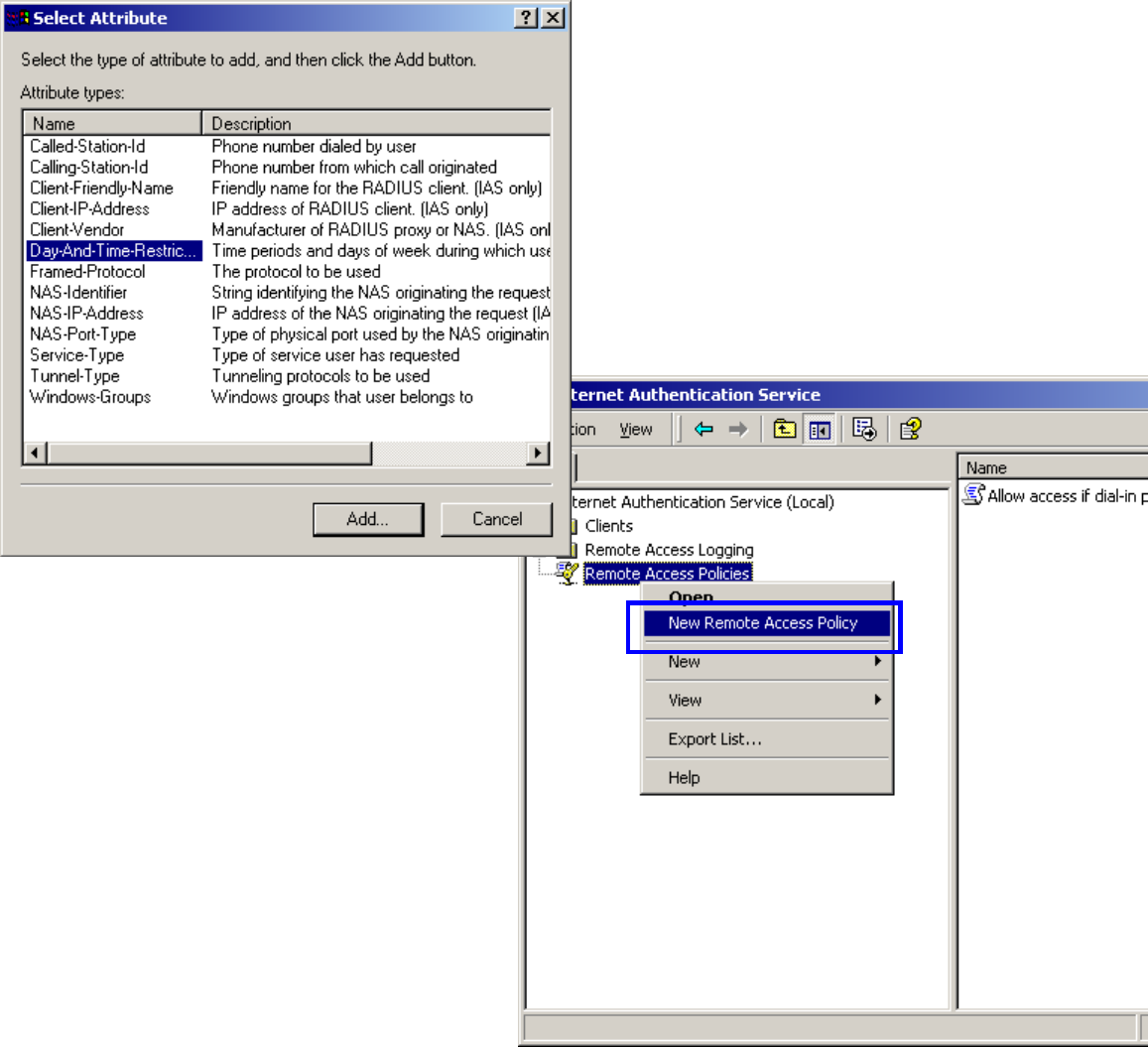
Task: Click the Name column header in IAS pane
Action: 1053,467
